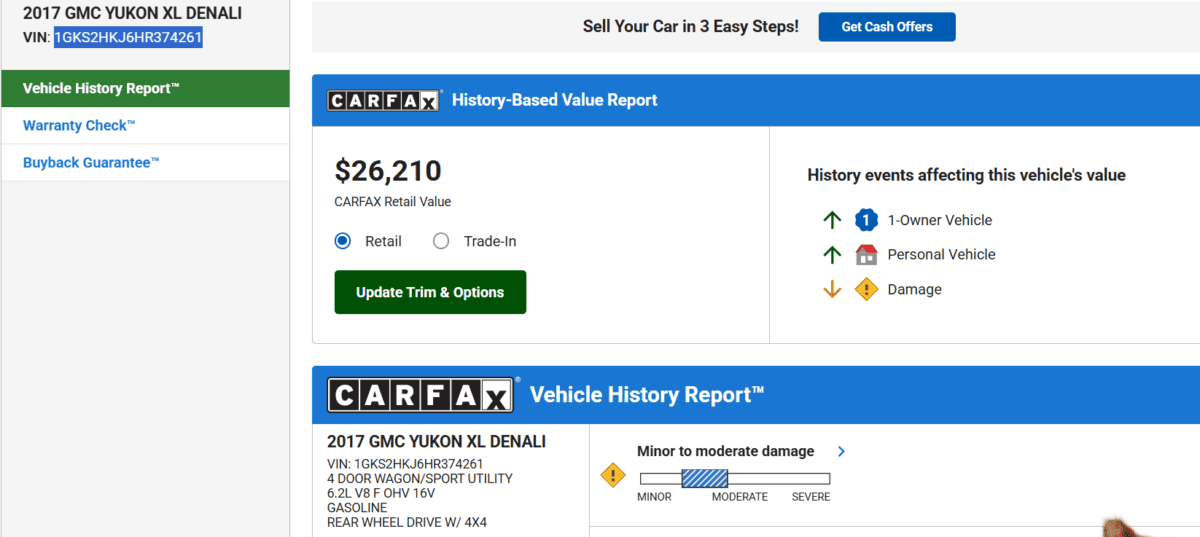
Task: Click the Minor to moderate damage link
Action: click(x=725, y=451)
